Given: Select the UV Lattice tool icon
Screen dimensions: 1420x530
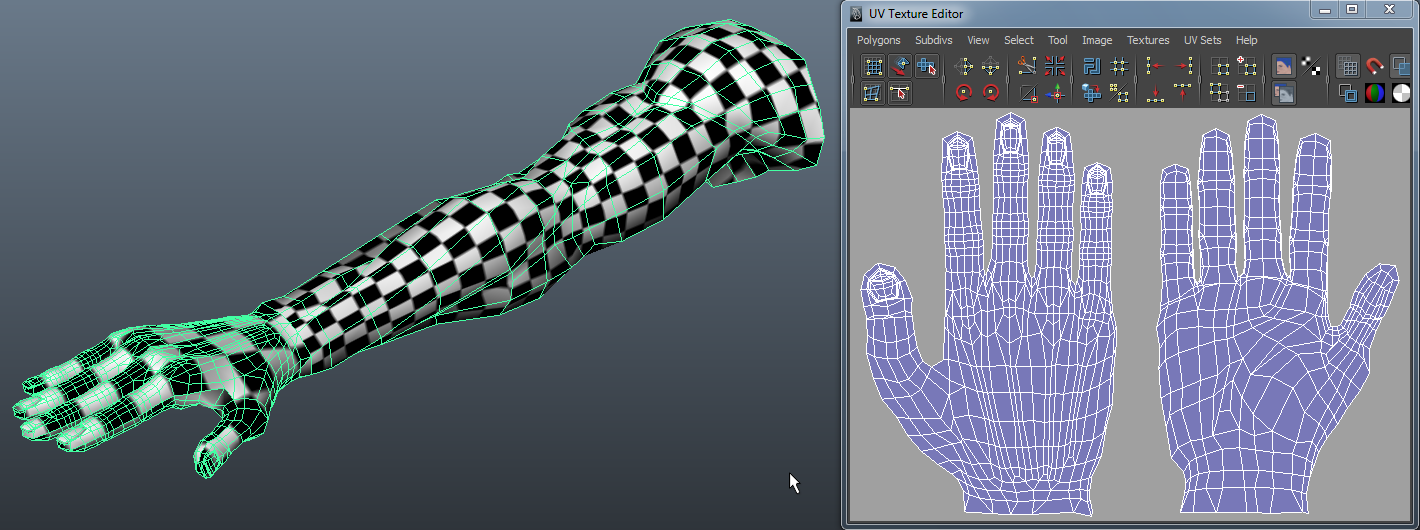Looking at the screenshot, I should click(873, 67).
